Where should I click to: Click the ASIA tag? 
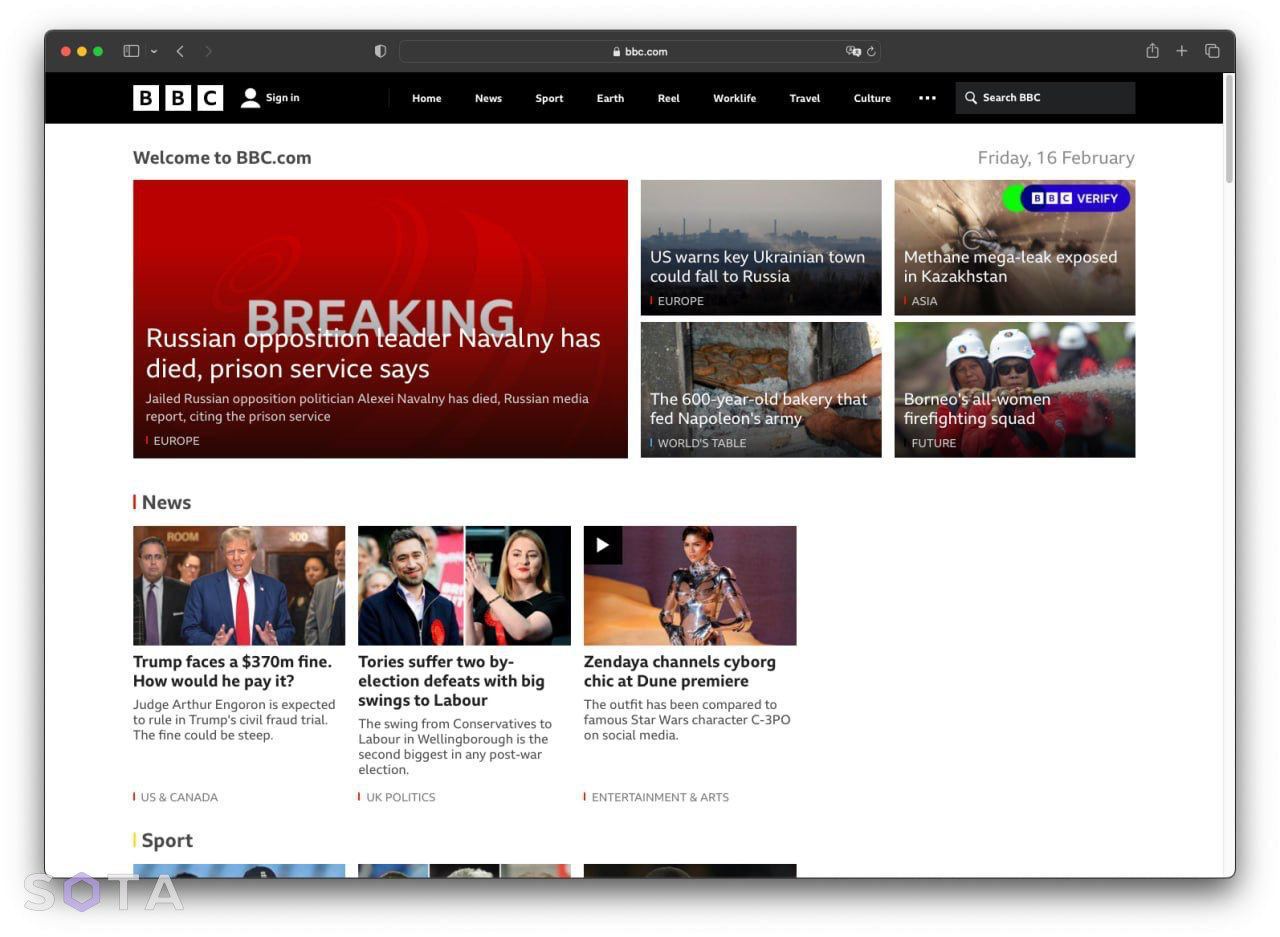(x=924, y=301)
